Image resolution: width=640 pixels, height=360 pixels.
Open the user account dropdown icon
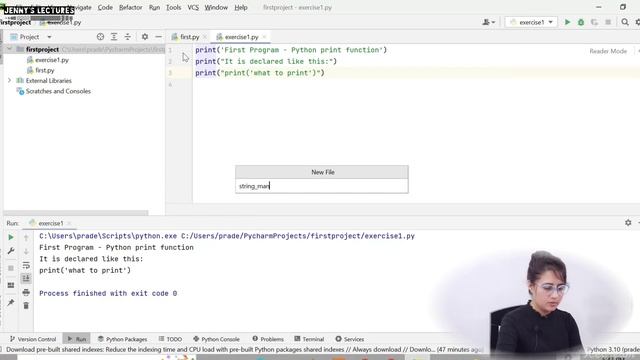(x=488, y=22)
